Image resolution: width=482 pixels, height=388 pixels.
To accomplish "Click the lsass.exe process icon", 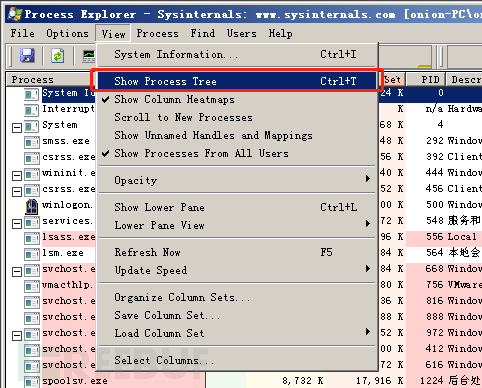I will [x=32, y=238].
